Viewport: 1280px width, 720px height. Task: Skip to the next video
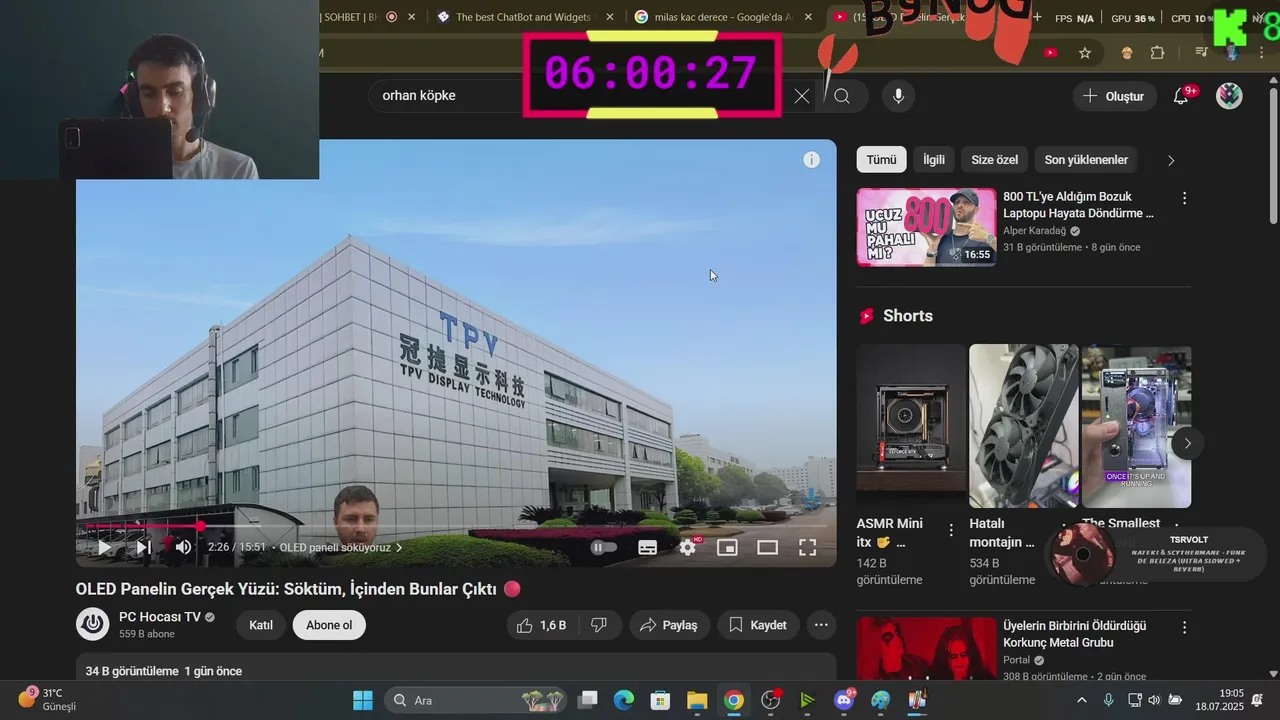pos(143,547)
